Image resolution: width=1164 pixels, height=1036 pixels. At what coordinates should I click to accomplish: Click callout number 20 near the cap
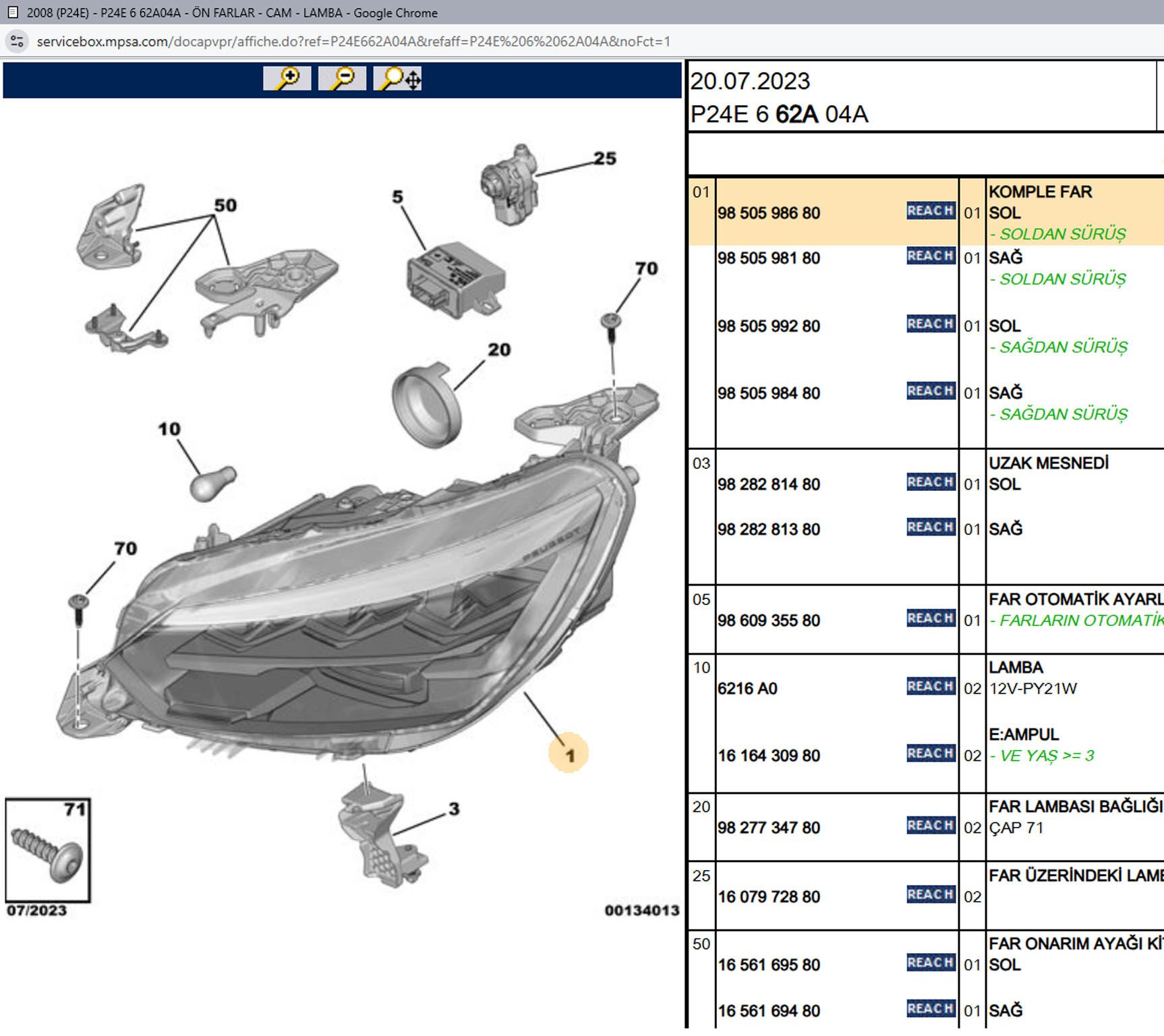(499, 349)
